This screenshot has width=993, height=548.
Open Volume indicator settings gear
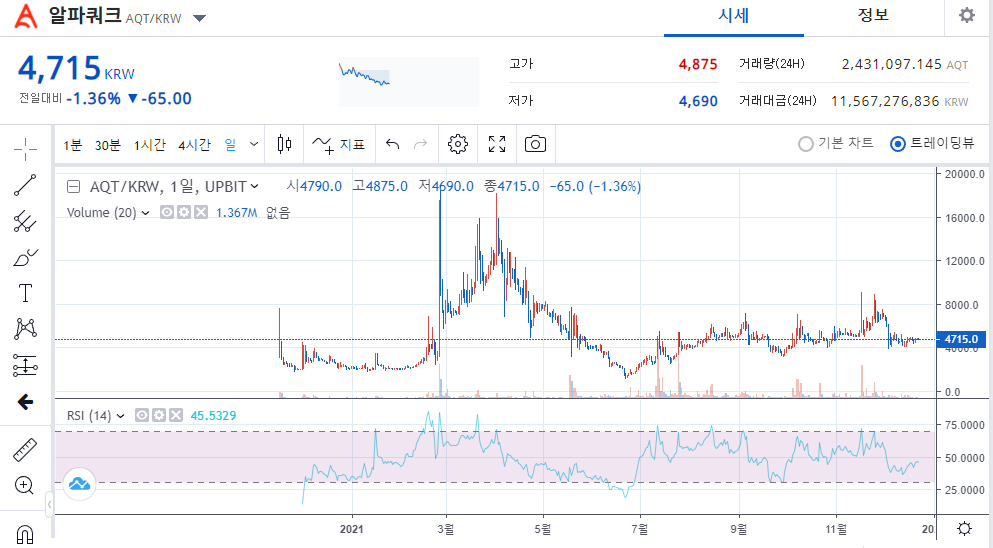click(184, 212)
